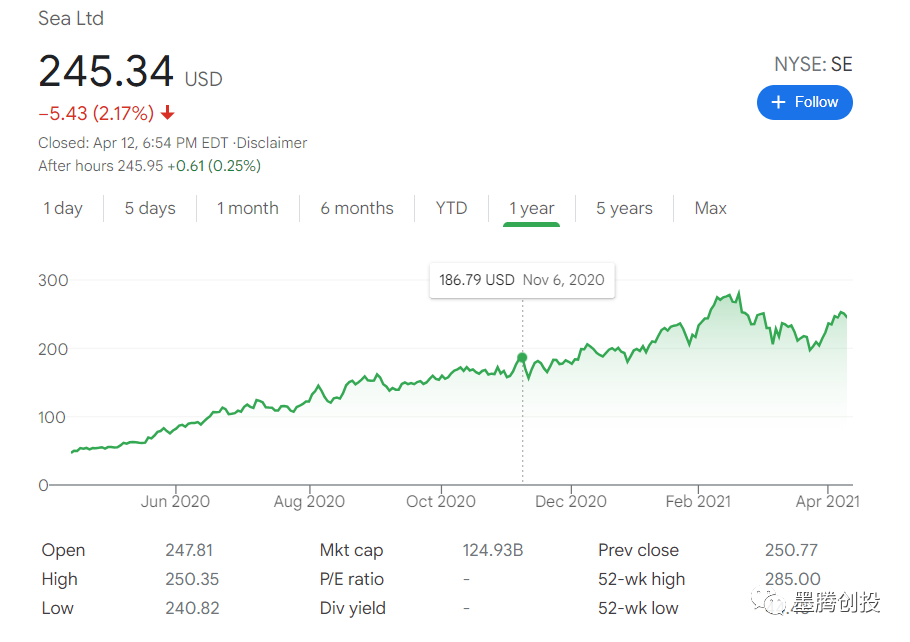Viewport: 910px width, 642px height.
Task: Switch to the 1 day tab
Action: (x=63, y=208)
